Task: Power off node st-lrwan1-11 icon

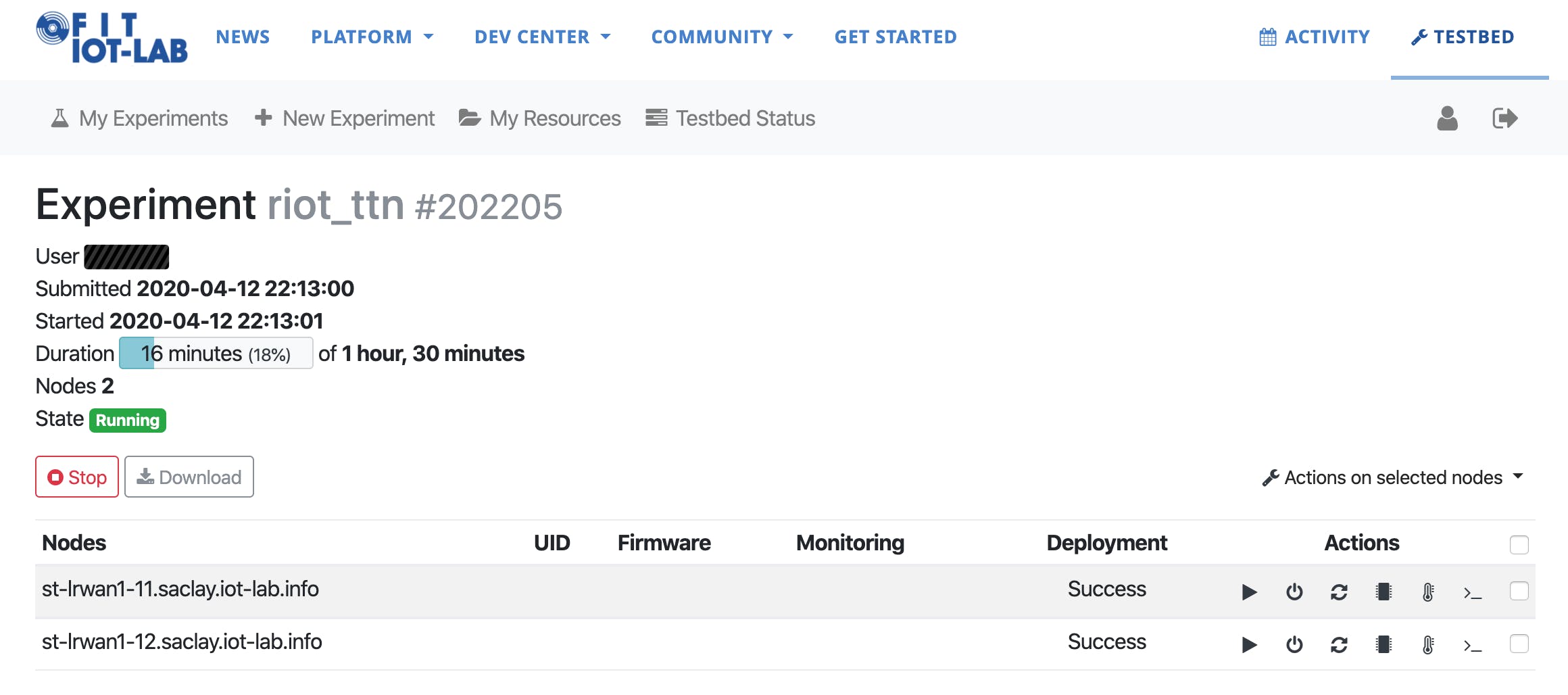Action: tap(1294, 592)
